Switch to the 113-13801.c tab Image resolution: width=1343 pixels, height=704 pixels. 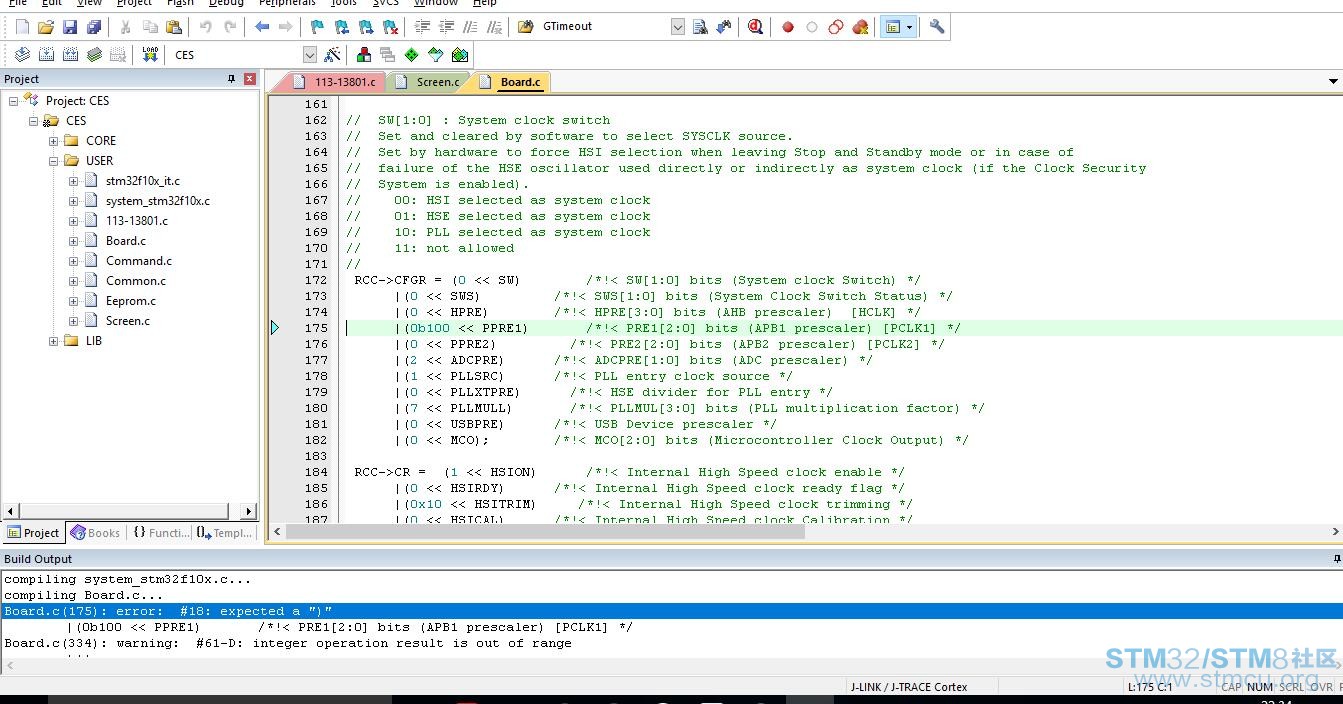[335, 82]
